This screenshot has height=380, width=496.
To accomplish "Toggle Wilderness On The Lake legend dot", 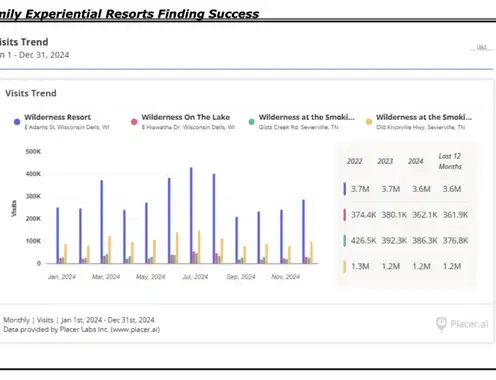I will pyautogui.click(x=134, y=122).
